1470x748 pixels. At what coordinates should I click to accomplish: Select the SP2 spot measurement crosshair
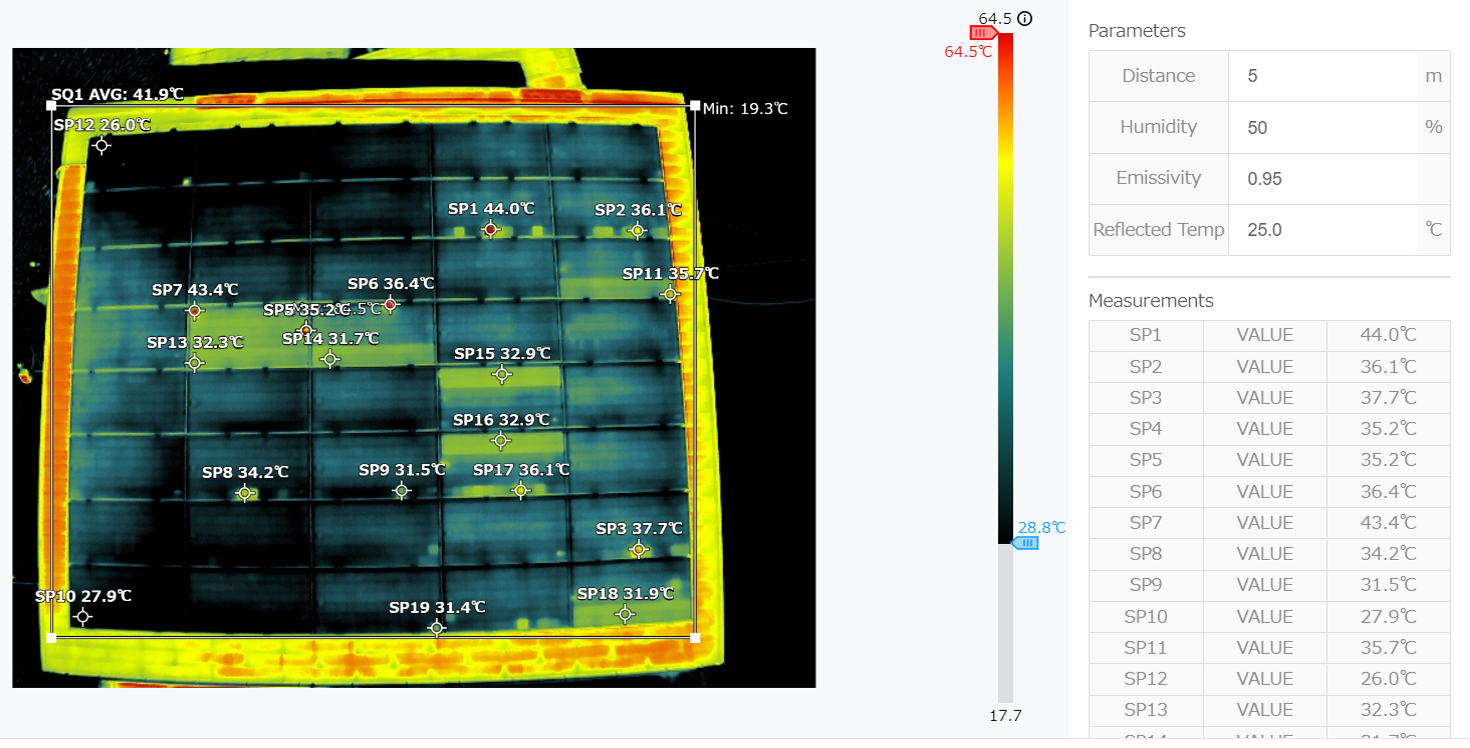(637, 231)
